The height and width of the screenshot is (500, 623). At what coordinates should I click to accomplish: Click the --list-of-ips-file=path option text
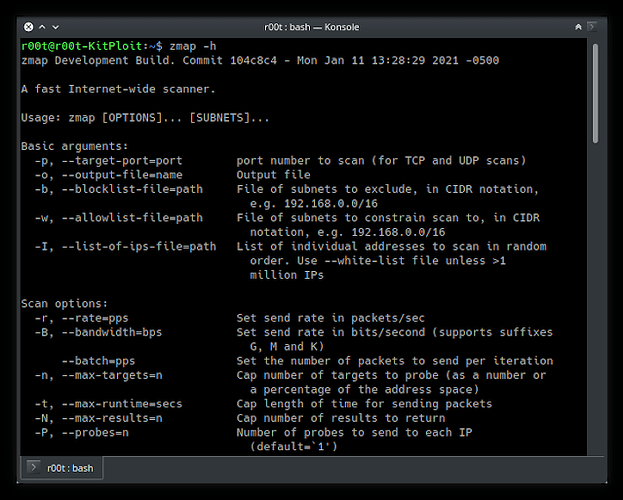click(x=139, y=246)
